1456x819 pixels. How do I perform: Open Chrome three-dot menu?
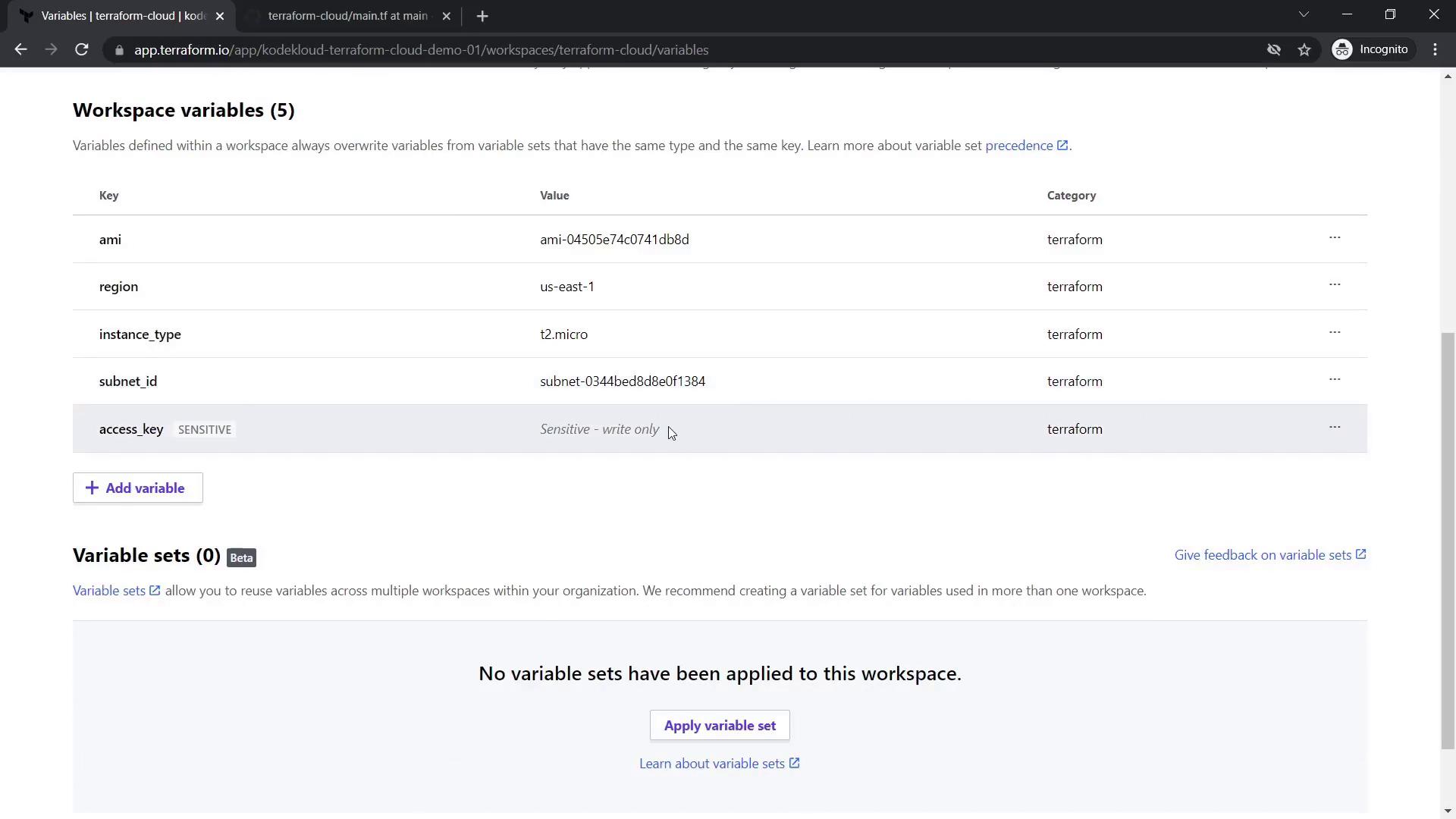(x=1435, y=50)
